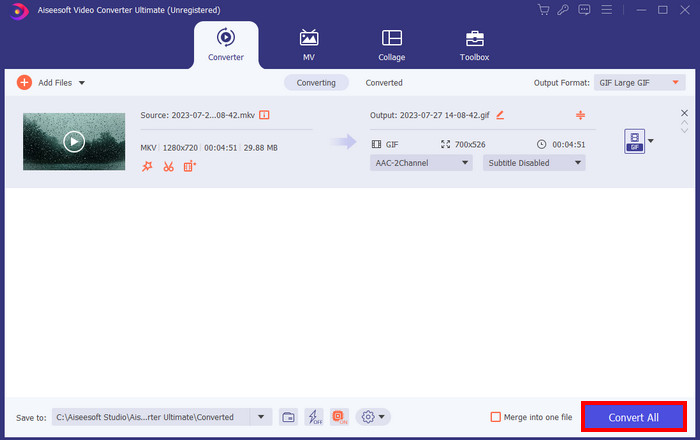Move the file up in list
The image size is (700, 440).
[684, 123]
